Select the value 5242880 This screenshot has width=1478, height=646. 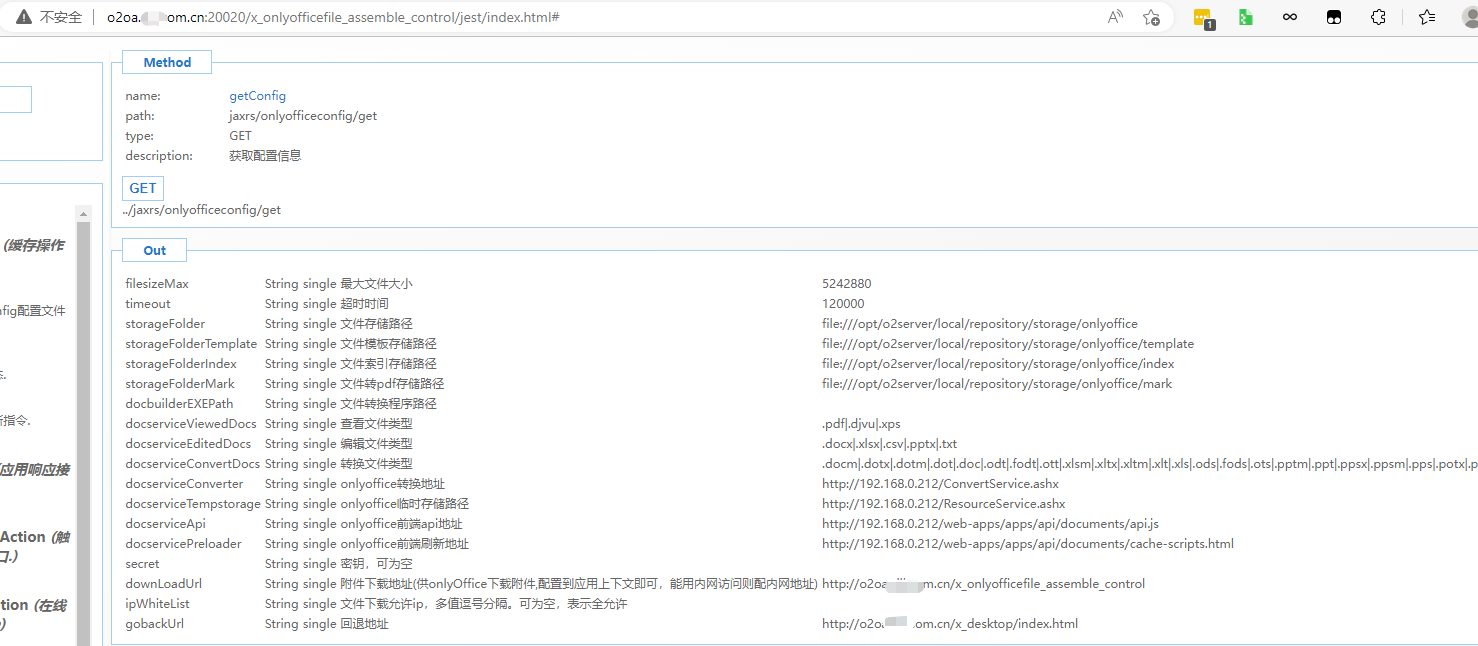pyautogui.click(x=847, y=284)
